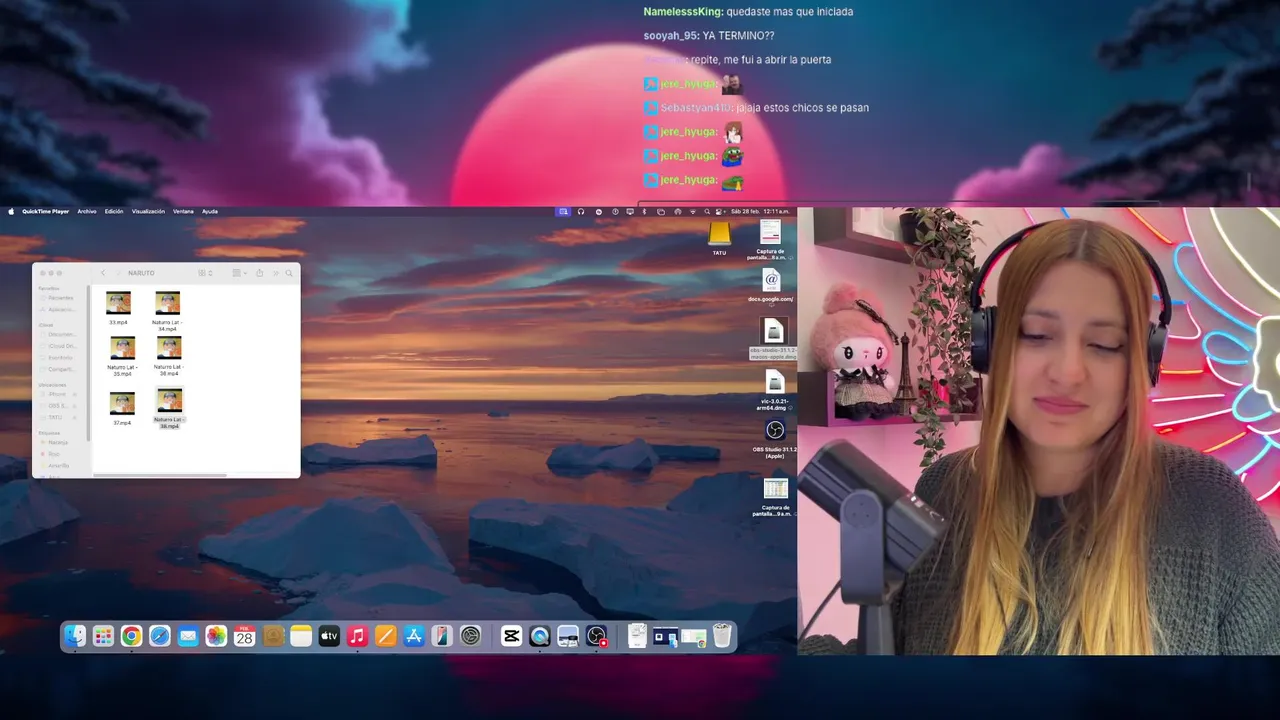The image size is (1280, 720).
Task: Open the Archivo menu
Action: coord(87,211)
